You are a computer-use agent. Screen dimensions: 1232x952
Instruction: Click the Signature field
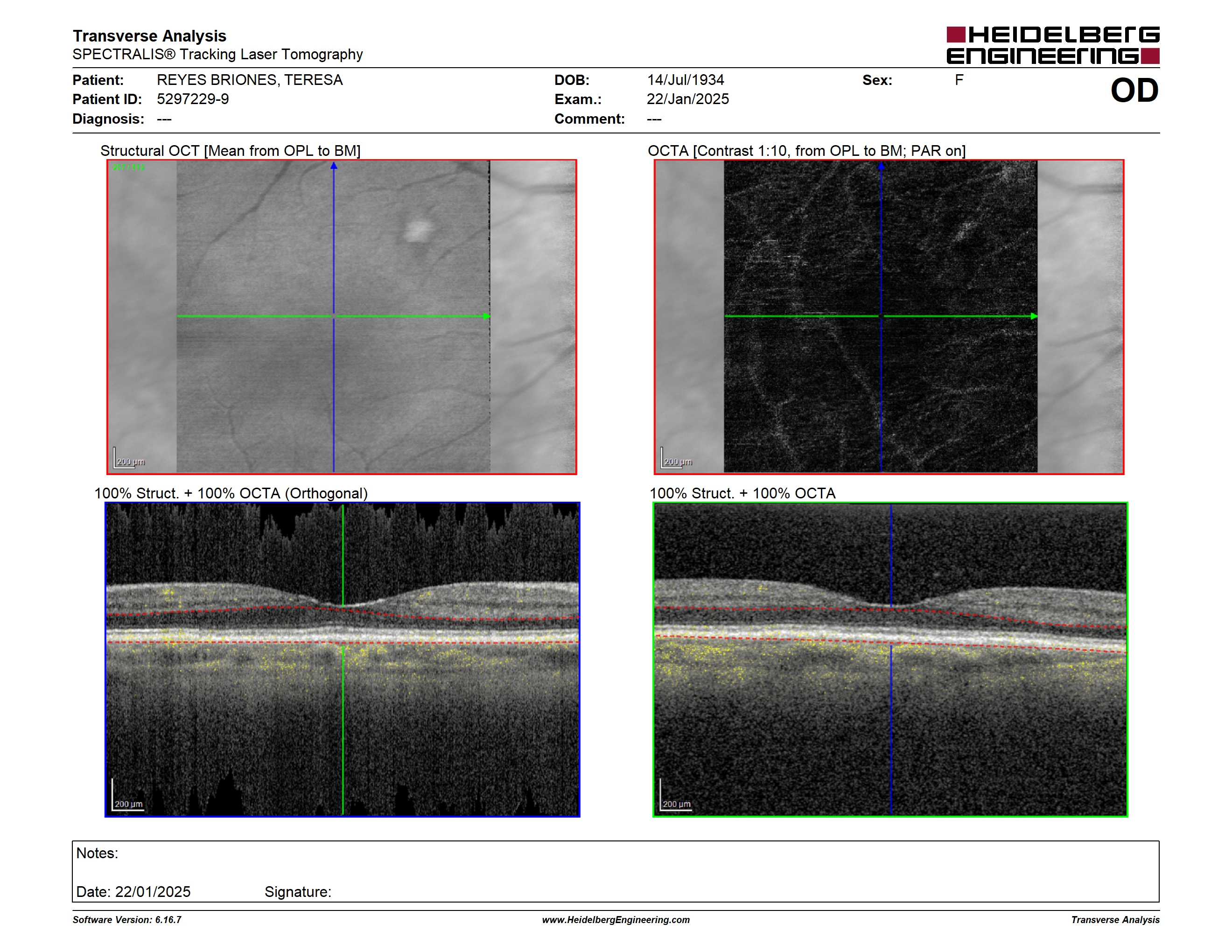click(298, 892)
